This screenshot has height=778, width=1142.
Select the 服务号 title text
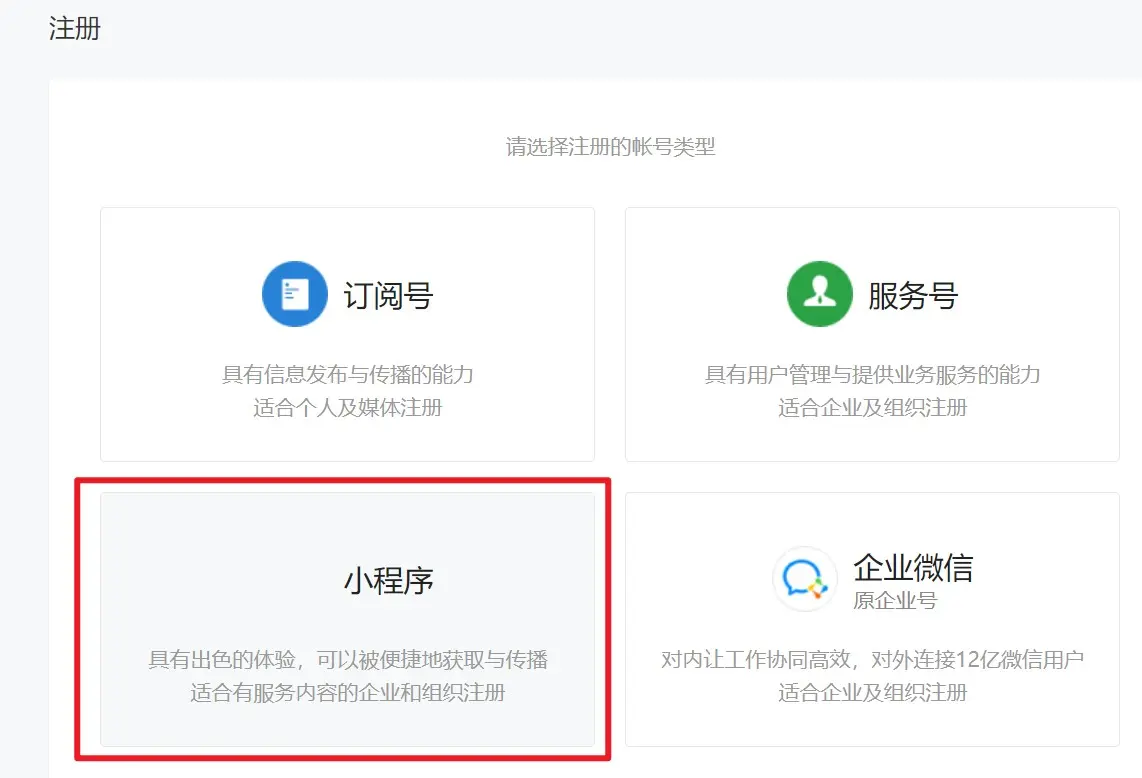pos(913,296)
